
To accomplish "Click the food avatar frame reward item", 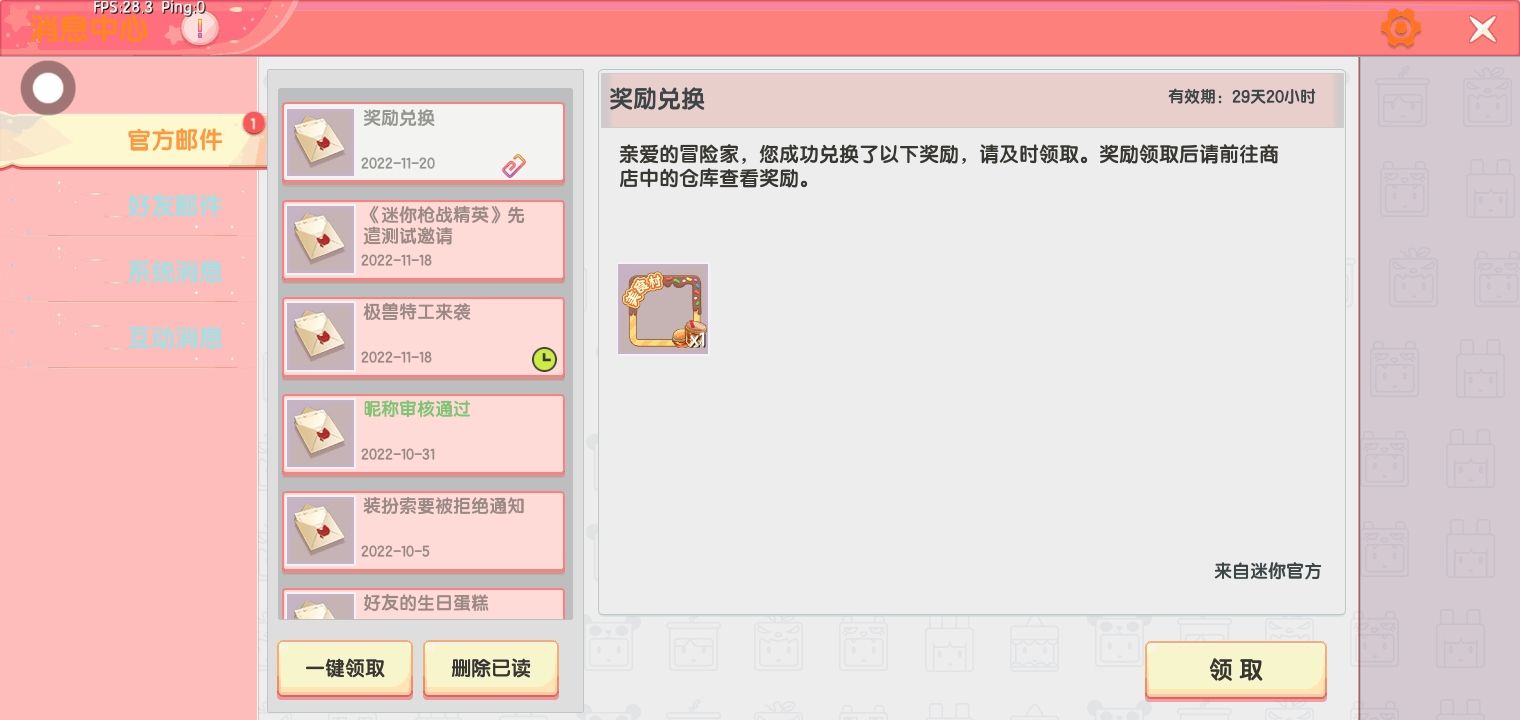I will pyautogui.click(x=663, y=309).
